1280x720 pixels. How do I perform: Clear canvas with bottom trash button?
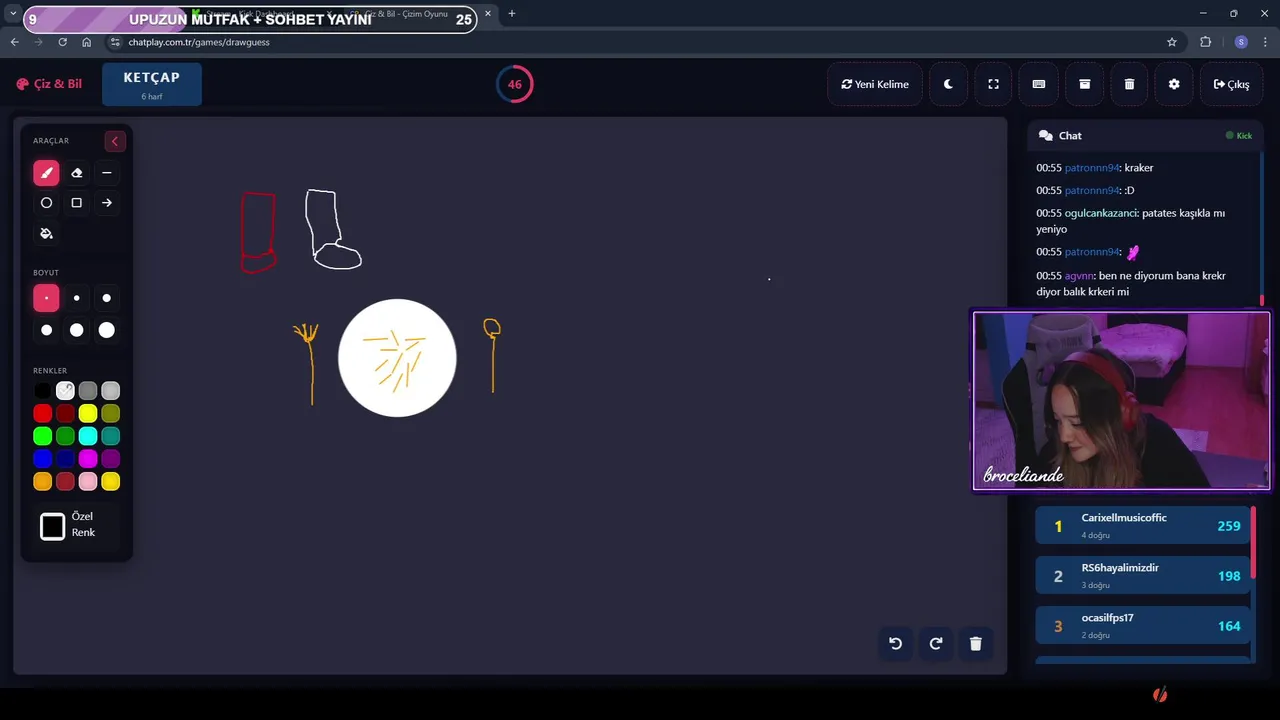[x=976, y=644]
